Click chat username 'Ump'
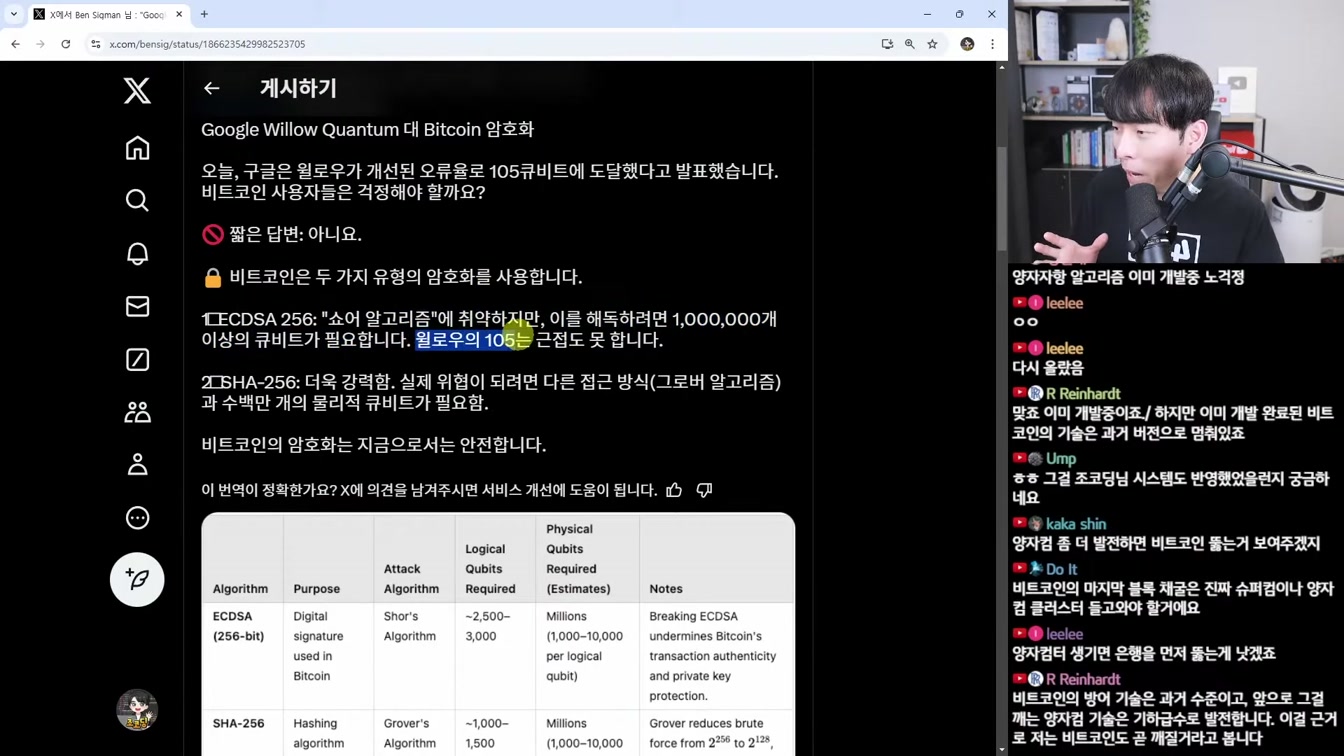 tap(1061, 459)
